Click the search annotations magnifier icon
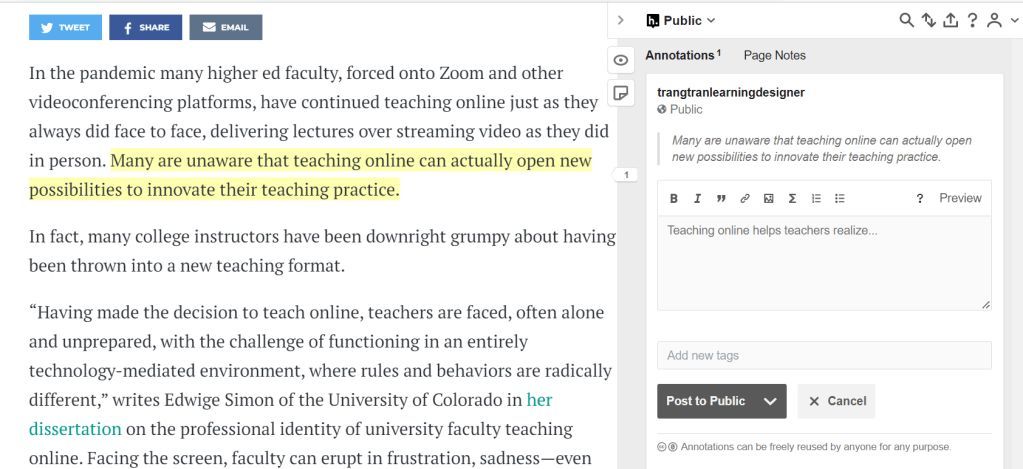Viewport: 1023px width, 469px height. tap(907, 20)
